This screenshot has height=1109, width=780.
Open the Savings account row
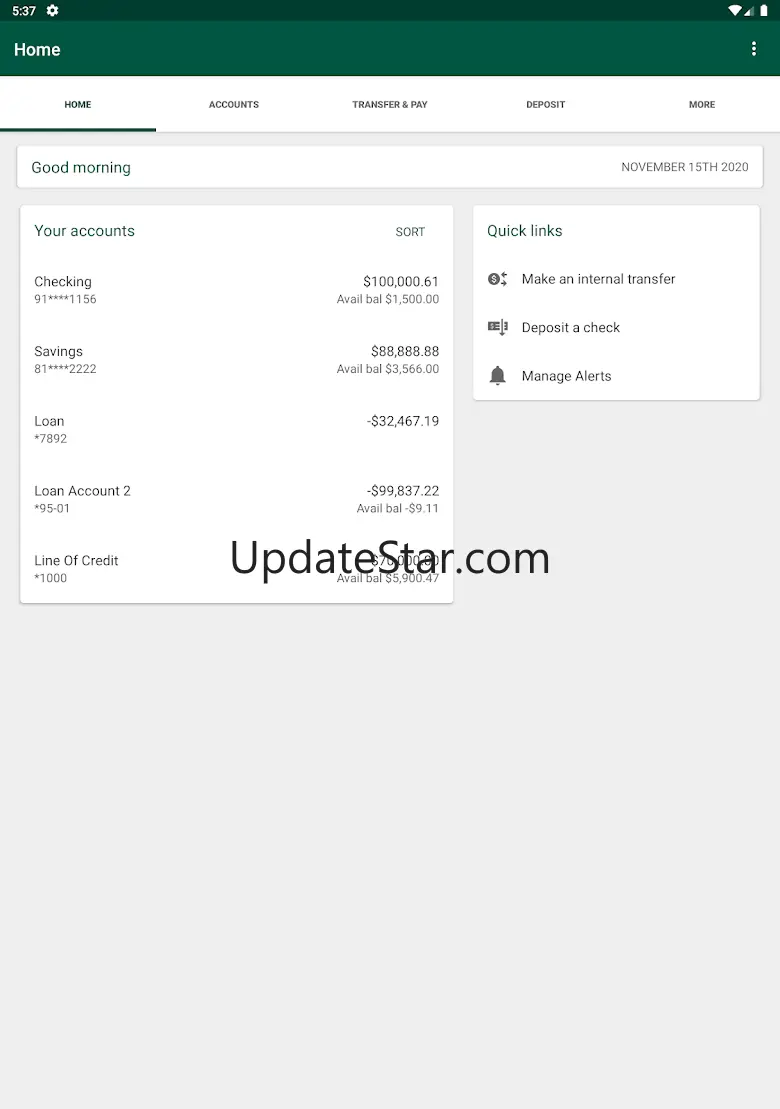236,359
